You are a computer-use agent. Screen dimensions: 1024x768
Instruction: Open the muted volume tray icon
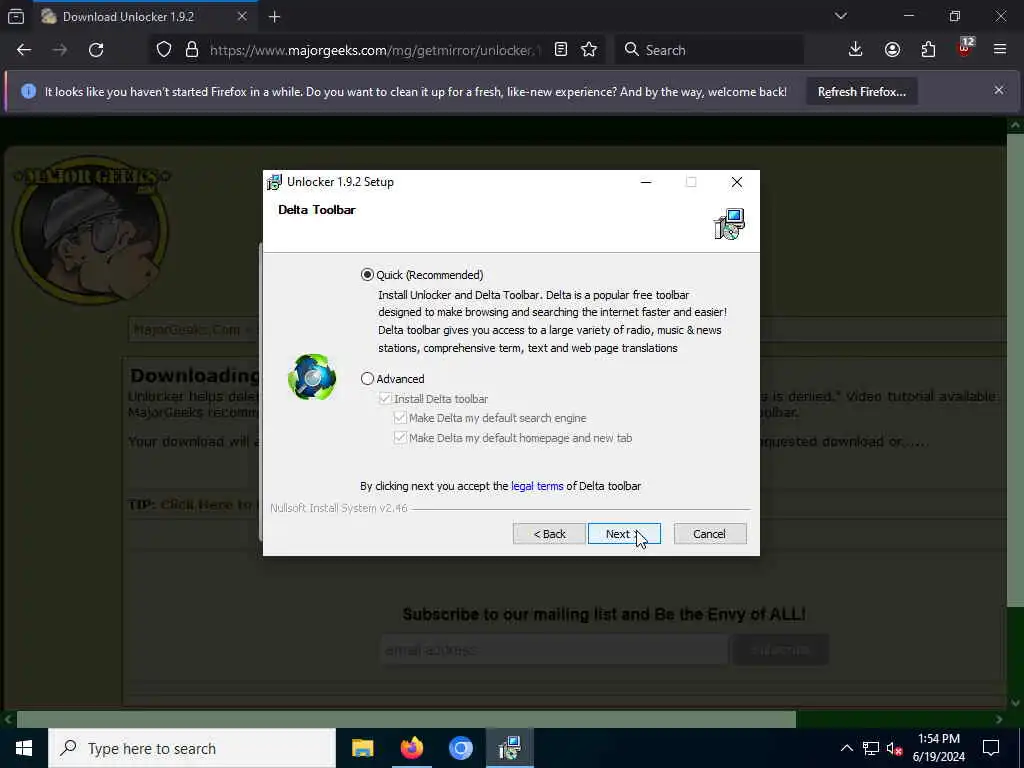pos(894,748)
